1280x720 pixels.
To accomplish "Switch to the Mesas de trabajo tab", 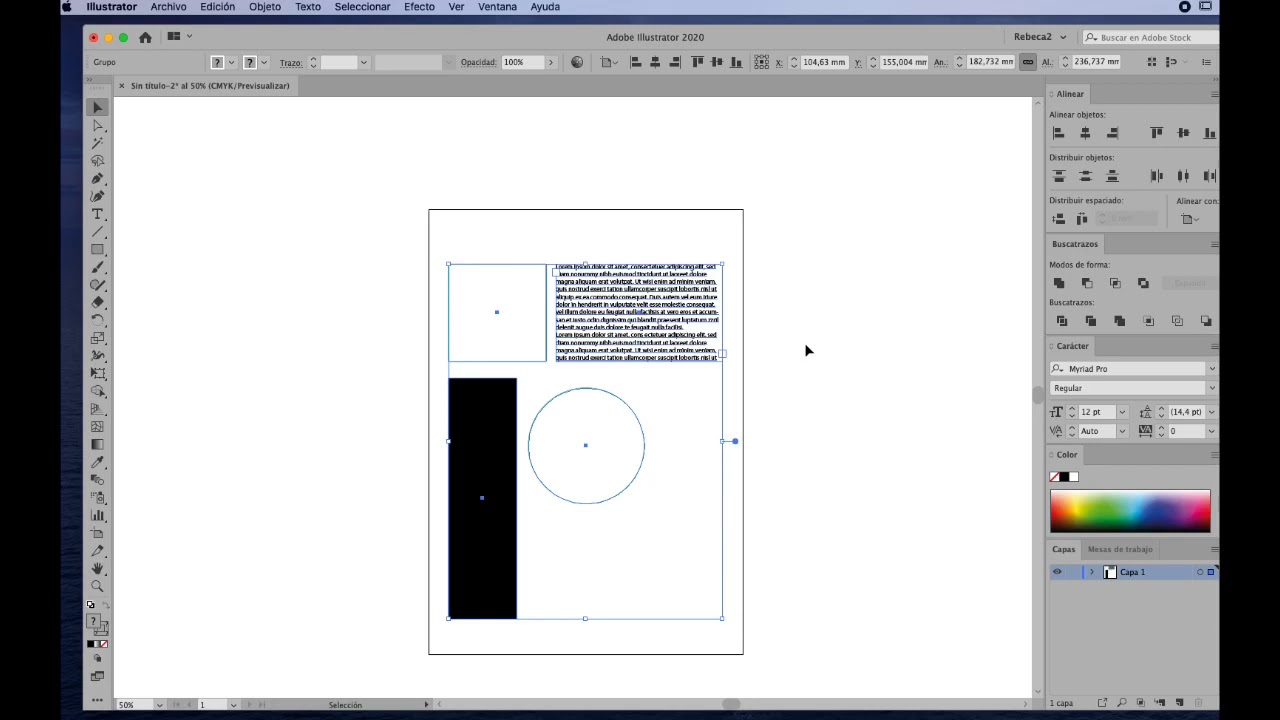I will click(1120, 549).
